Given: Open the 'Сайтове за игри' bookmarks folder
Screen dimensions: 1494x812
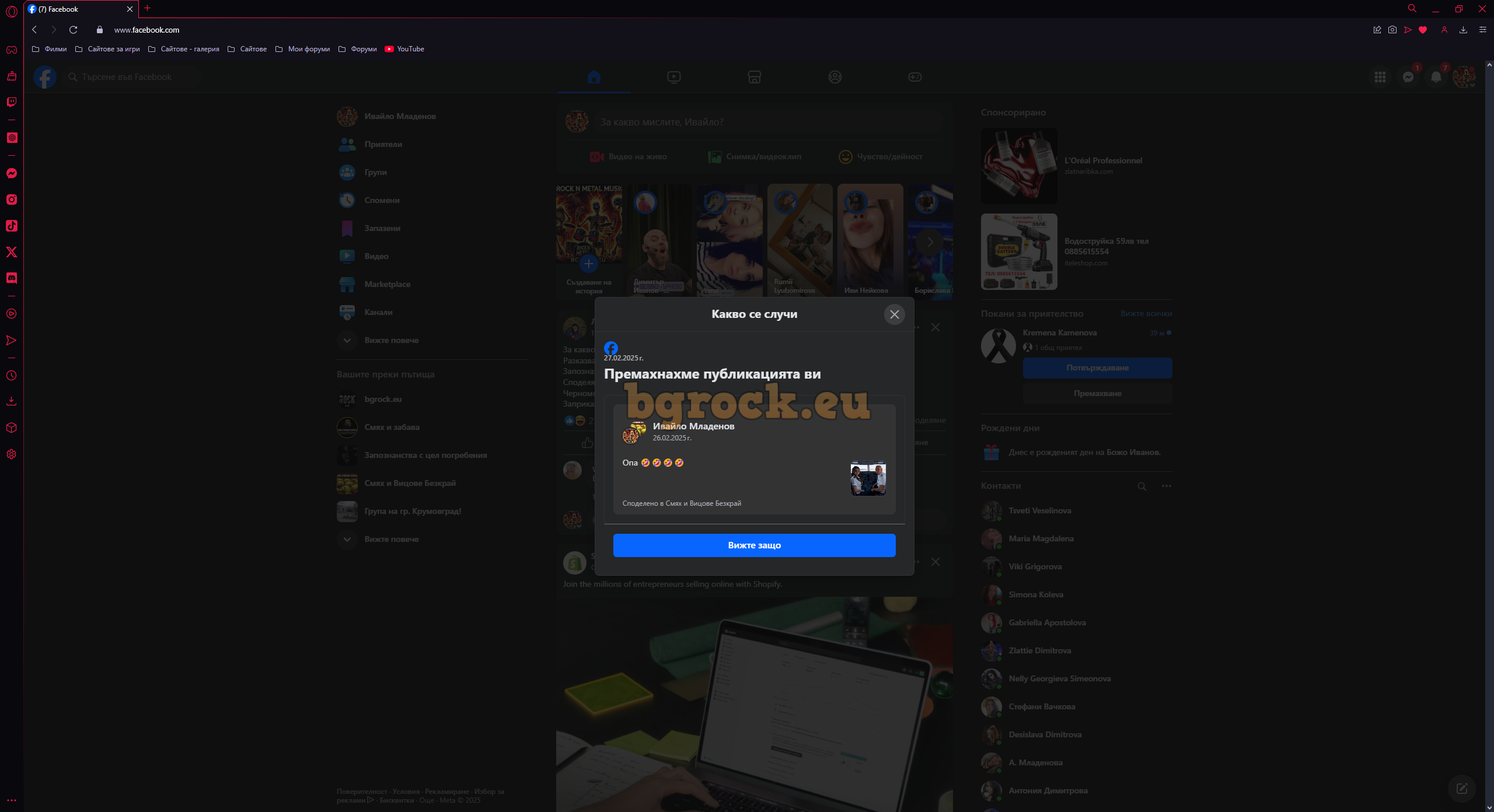Looking at the screenshot, I should pos(108,49).
